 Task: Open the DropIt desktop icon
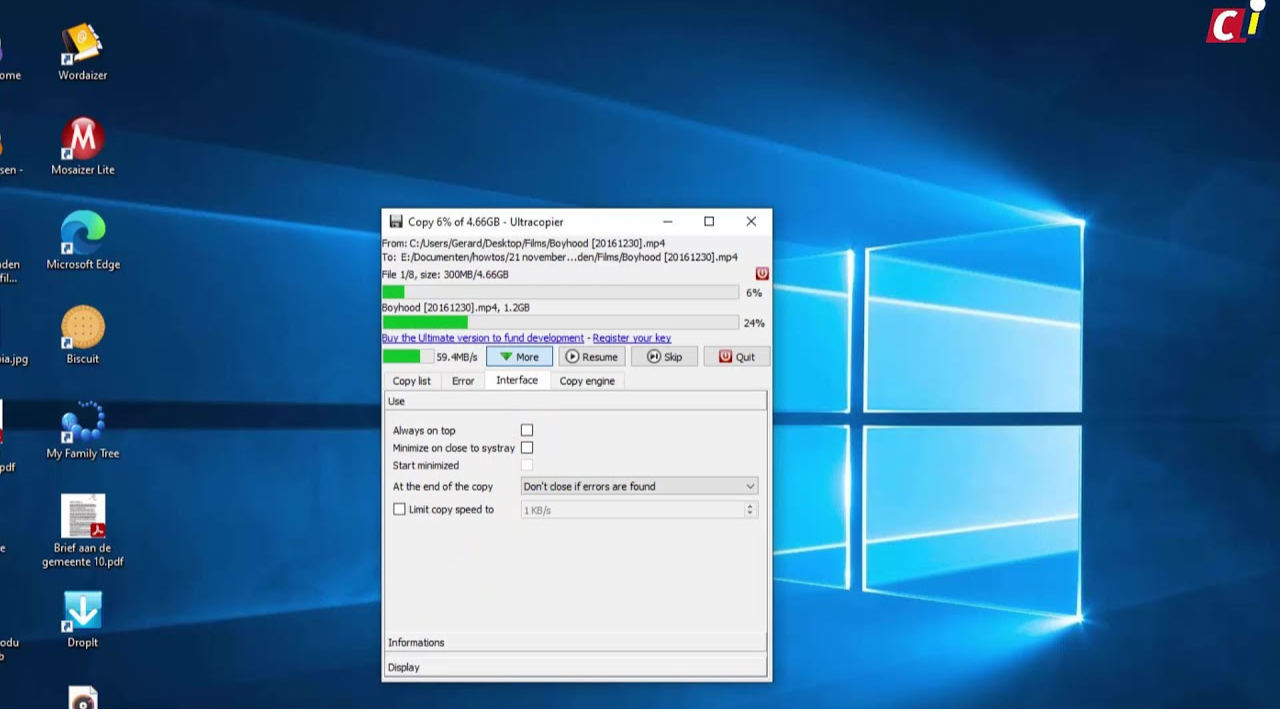(82, 612)
